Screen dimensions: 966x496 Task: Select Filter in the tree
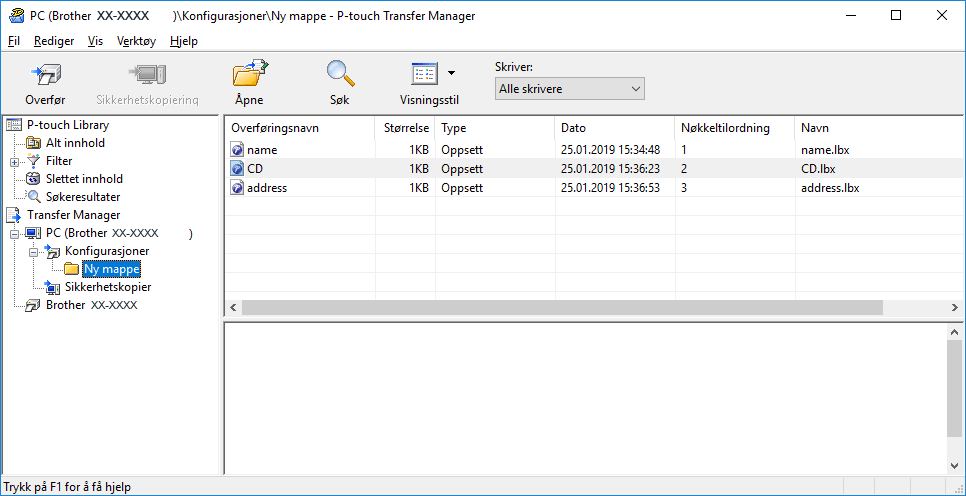(59, 161)
